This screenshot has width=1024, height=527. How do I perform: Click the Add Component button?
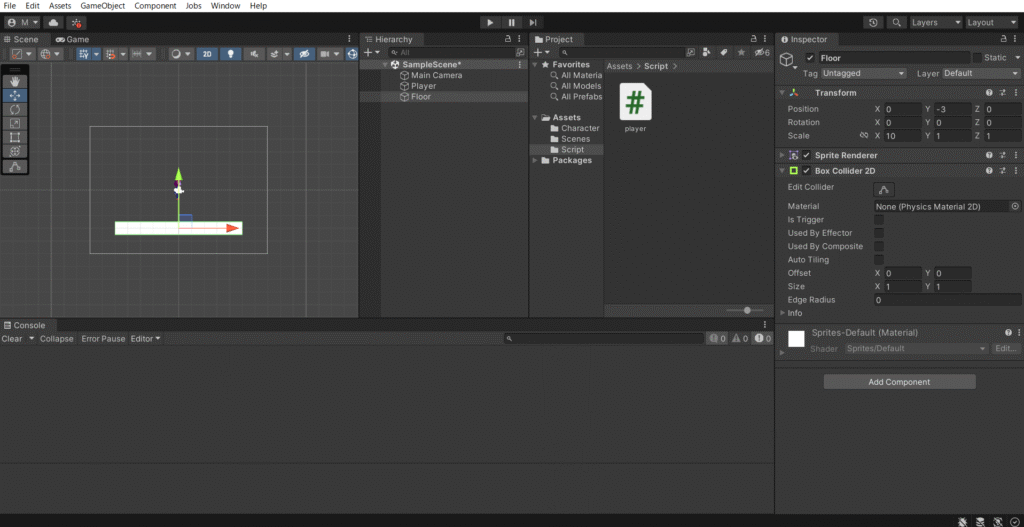point(899,382)
